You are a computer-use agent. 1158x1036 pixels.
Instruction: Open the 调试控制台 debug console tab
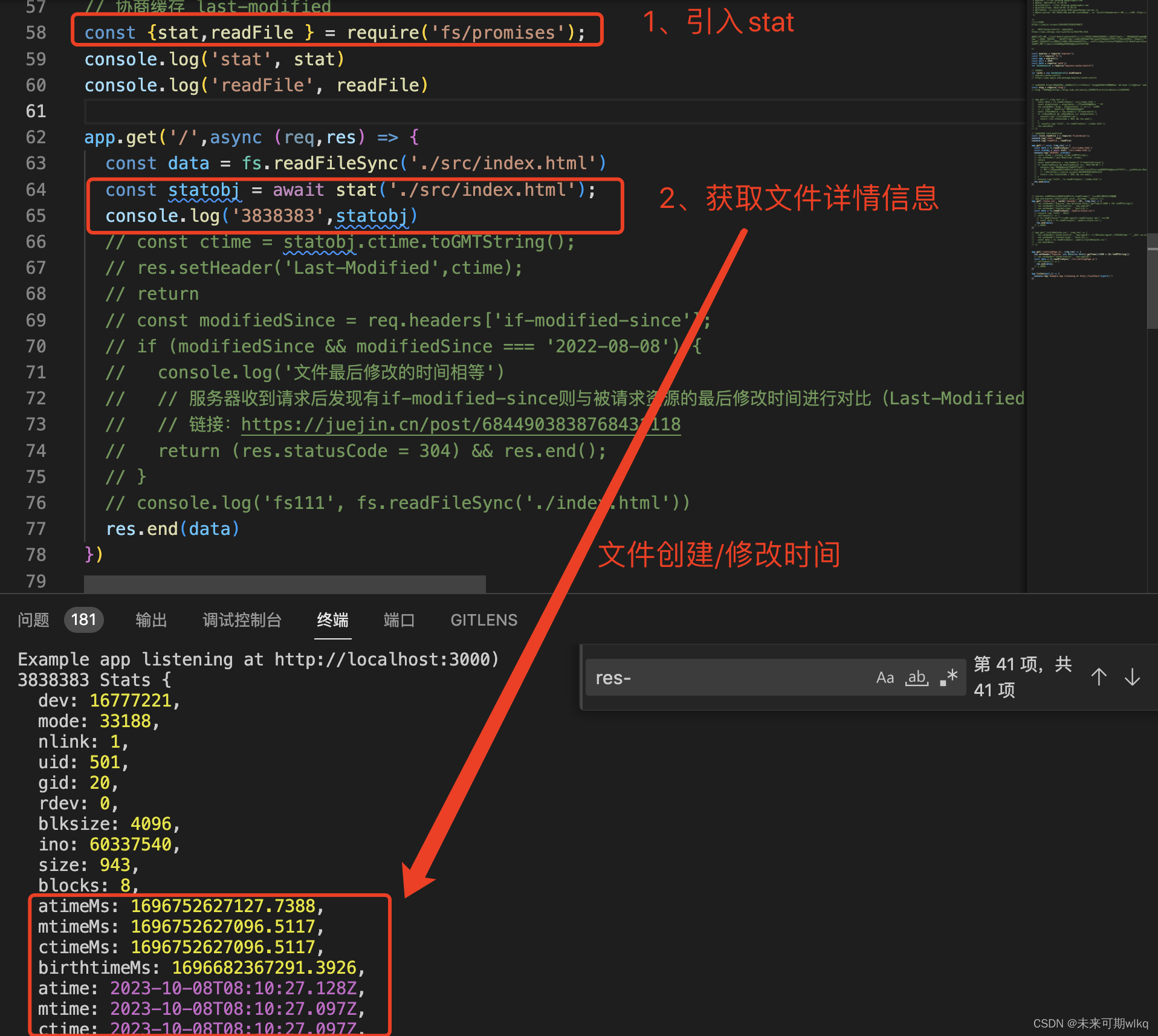pos(242,620)
